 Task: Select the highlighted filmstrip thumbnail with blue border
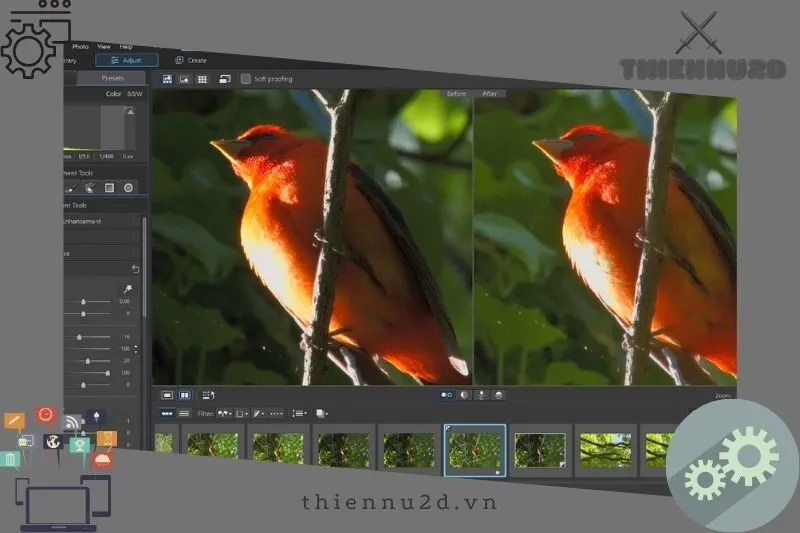(475, 450)
